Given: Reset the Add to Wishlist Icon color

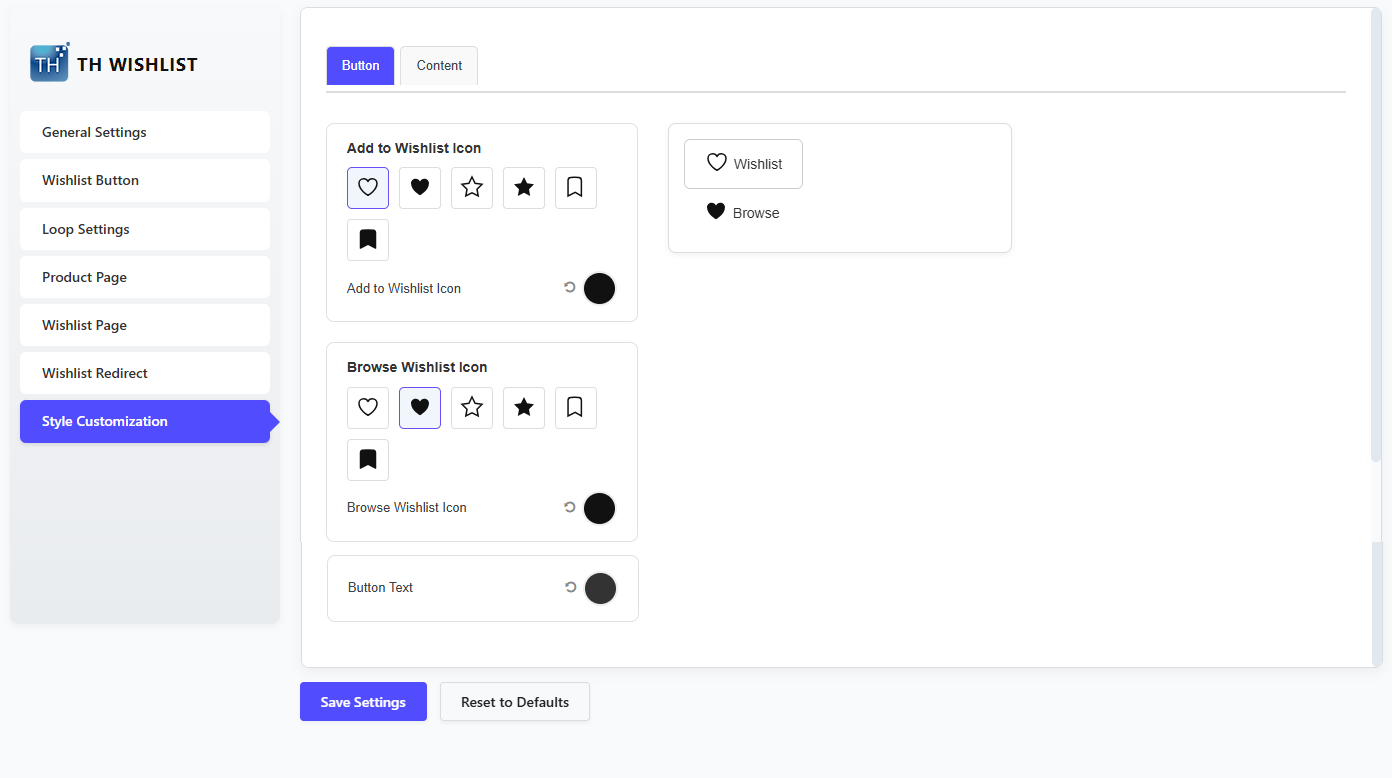Looking at the screenshot, I should coord(570,288).
